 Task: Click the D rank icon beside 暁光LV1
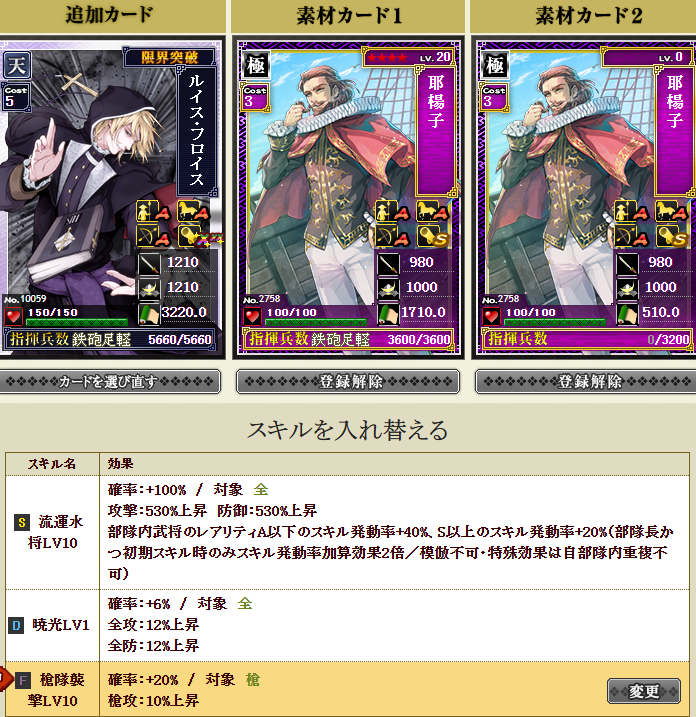pyautogui.click(x=16, y=625)
